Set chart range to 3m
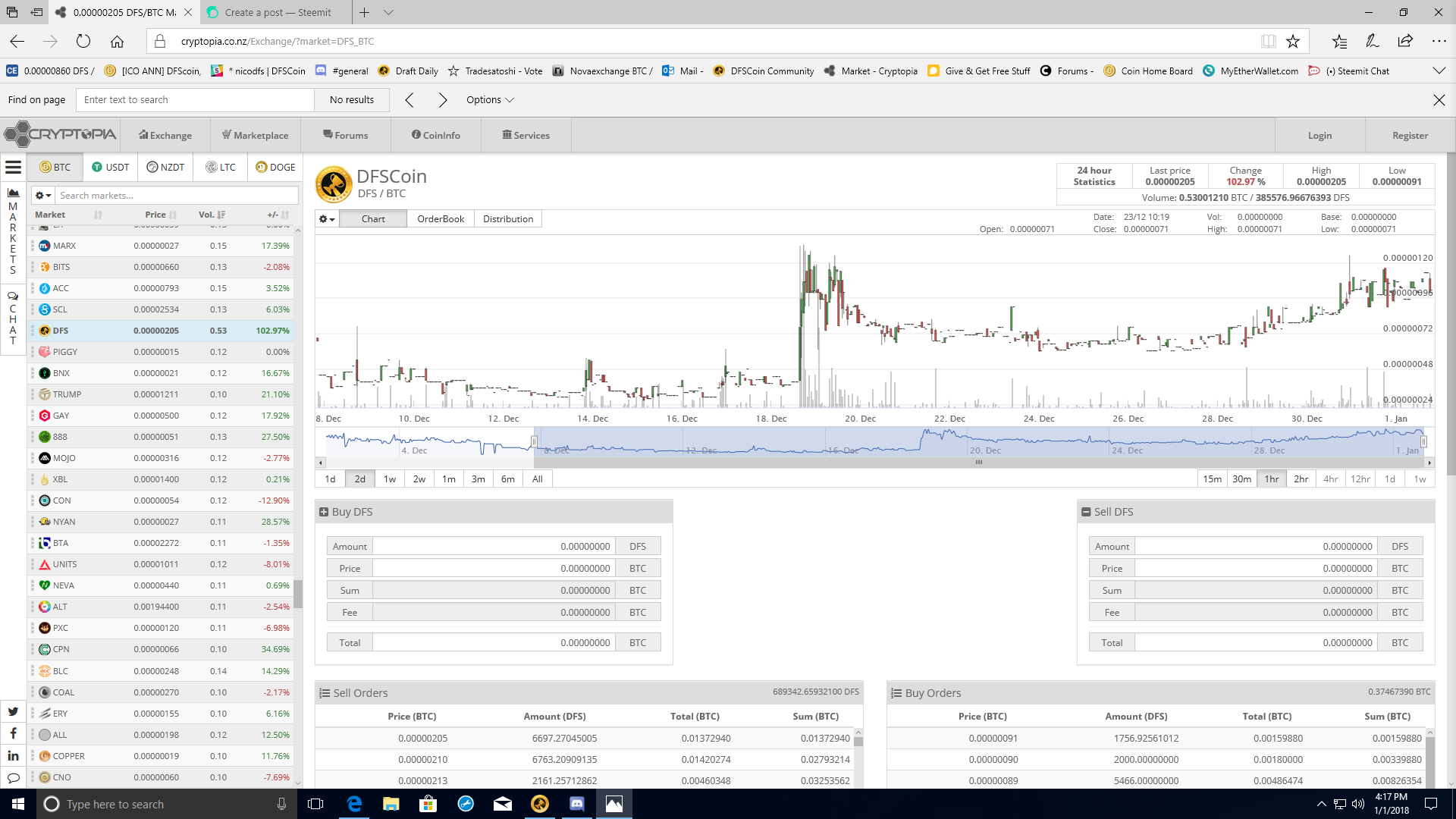The width and height of the screenshot is (1456, 819). tap(479, 479)
